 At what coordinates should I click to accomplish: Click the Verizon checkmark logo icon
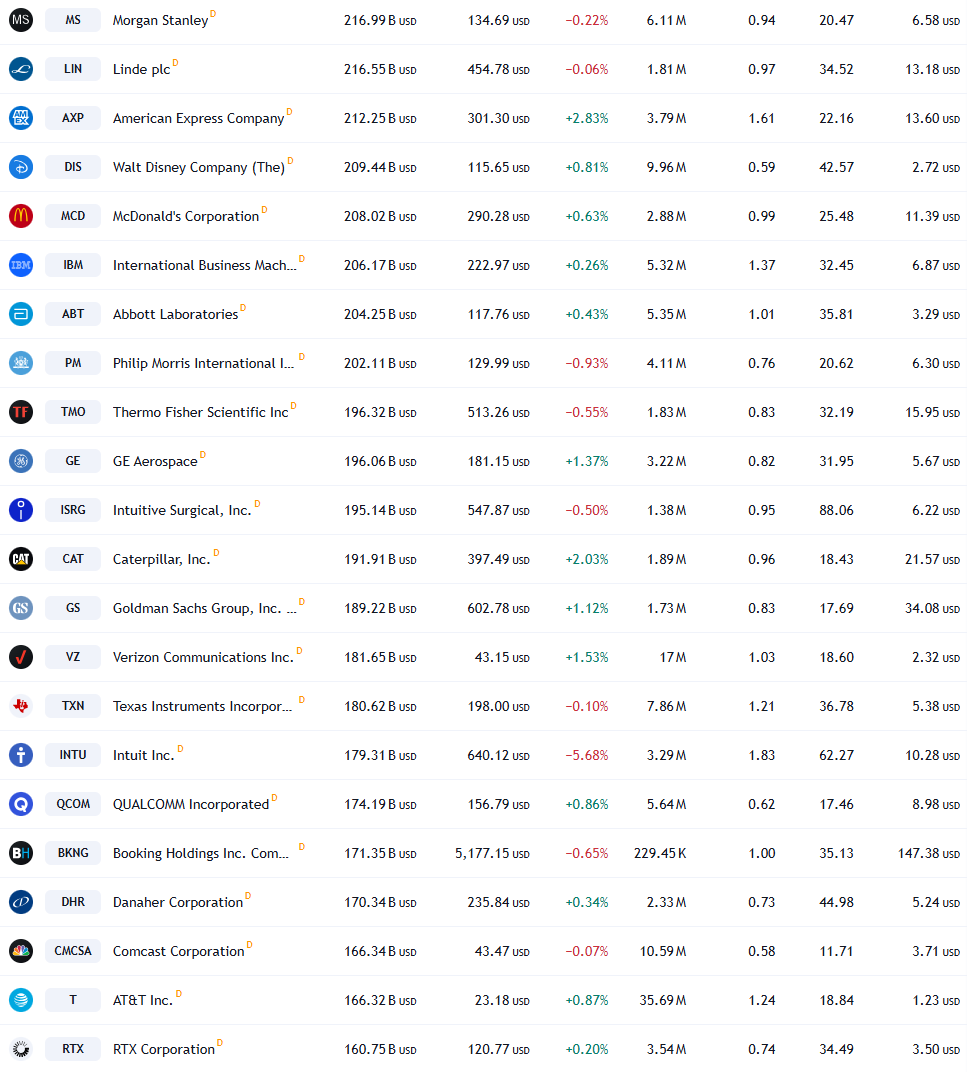tap(21, 657)
